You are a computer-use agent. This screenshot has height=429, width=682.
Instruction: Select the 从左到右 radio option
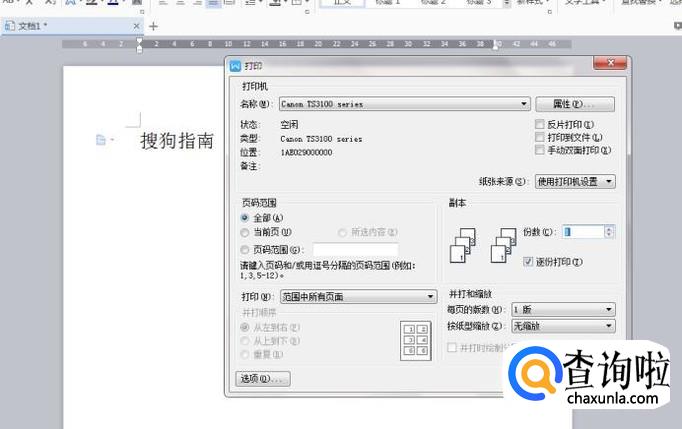245,327
